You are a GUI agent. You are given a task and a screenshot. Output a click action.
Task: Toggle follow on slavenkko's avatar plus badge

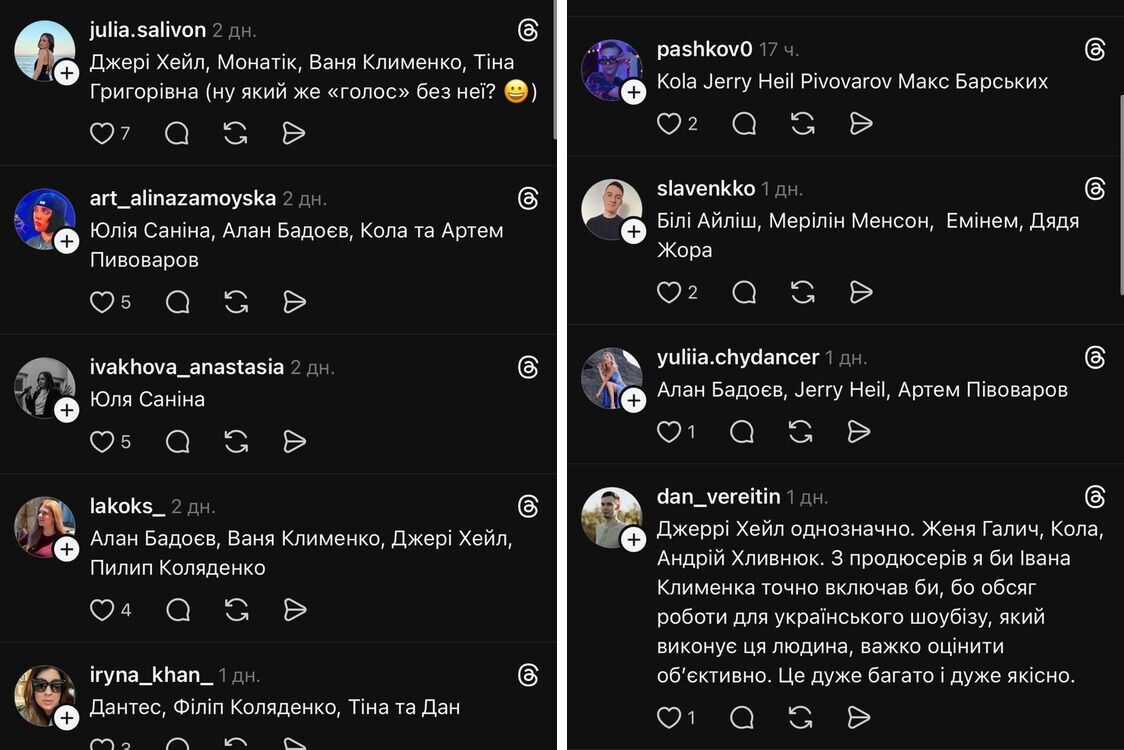[x=634, y=231]
